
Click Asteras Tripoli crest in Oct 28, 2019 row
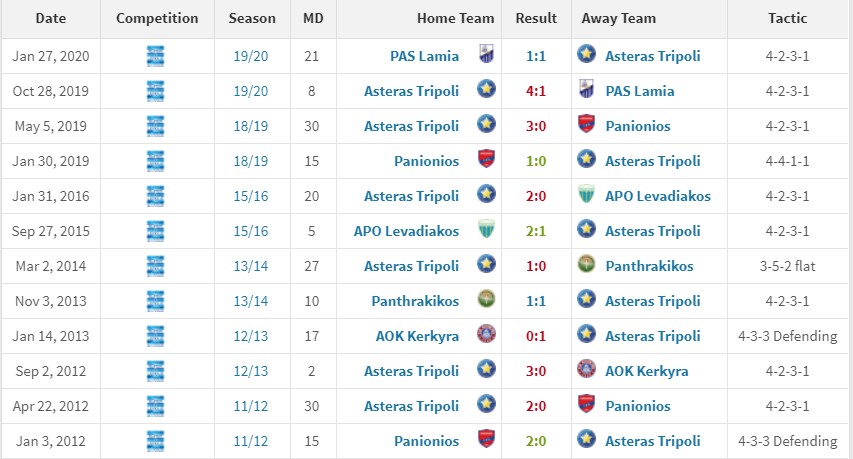click(485, 91)
